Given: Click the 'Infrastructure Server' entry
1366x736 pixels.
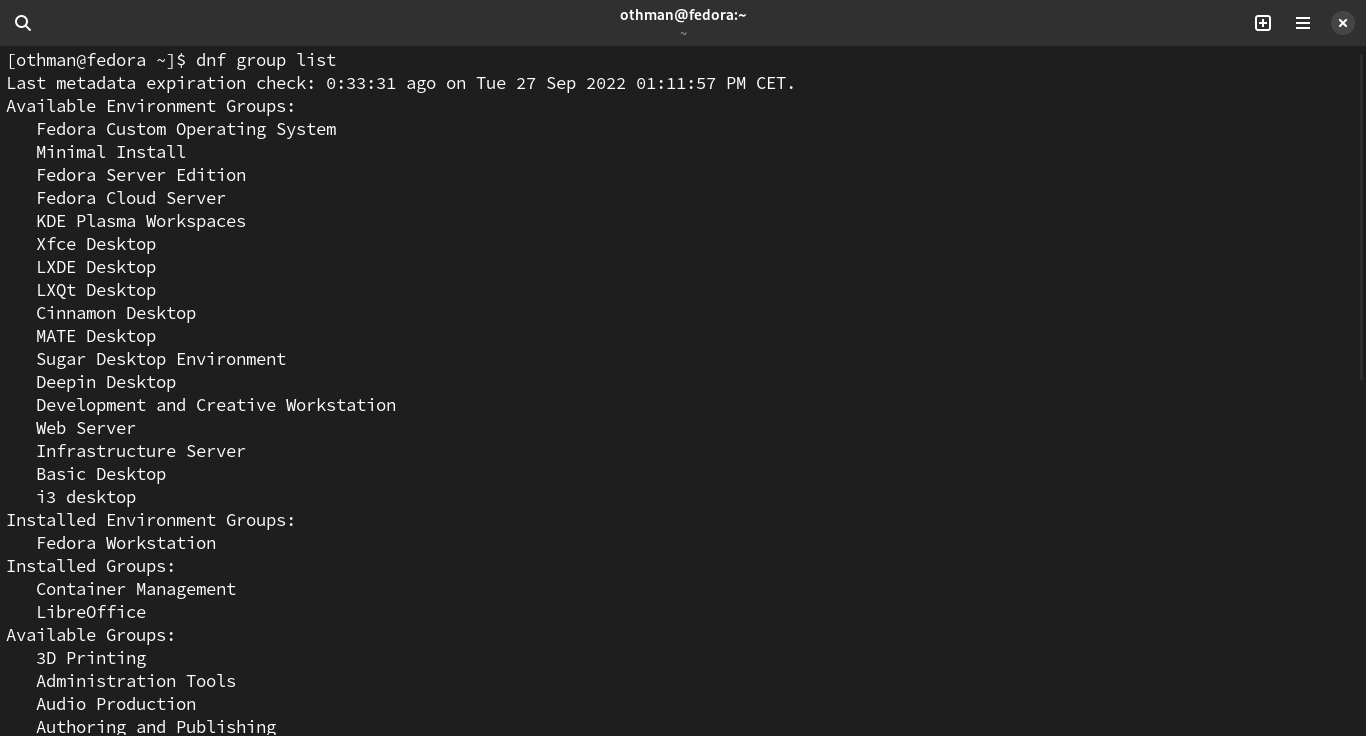Looking at the screenshot, I should coord(141,451).
